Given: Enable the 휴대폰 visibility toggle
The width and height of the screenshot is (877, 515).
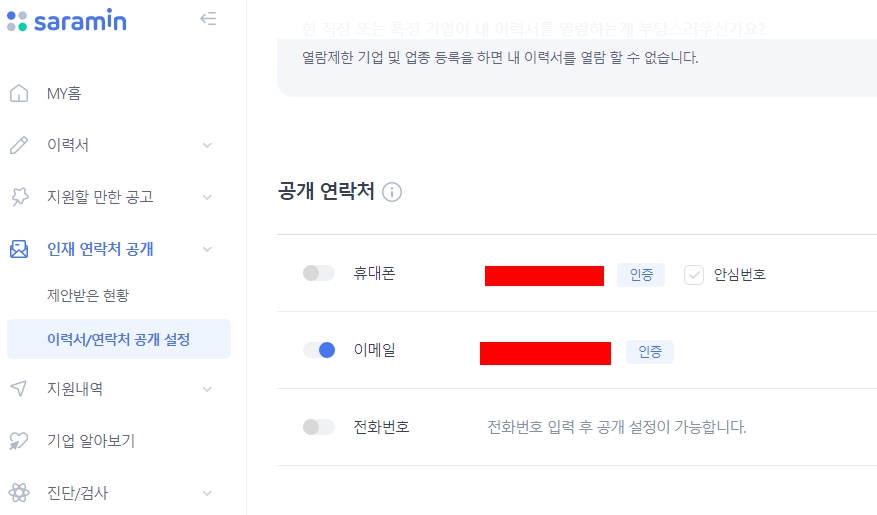Looking at the screenshot, I should click(319, 273).
